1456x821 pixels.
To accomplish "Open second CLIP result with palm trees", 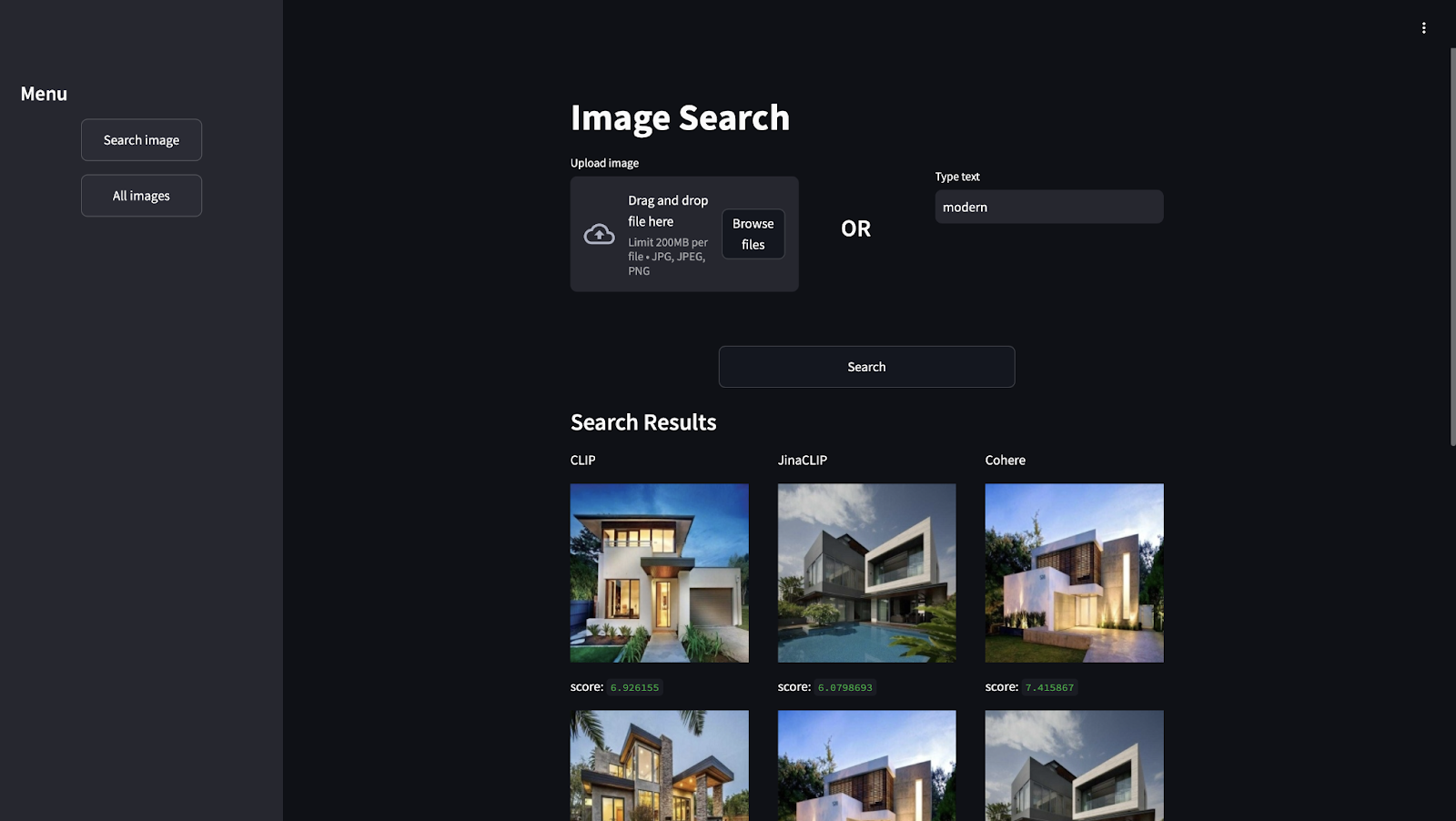I will pyautogui.click(x=660, y=765).
